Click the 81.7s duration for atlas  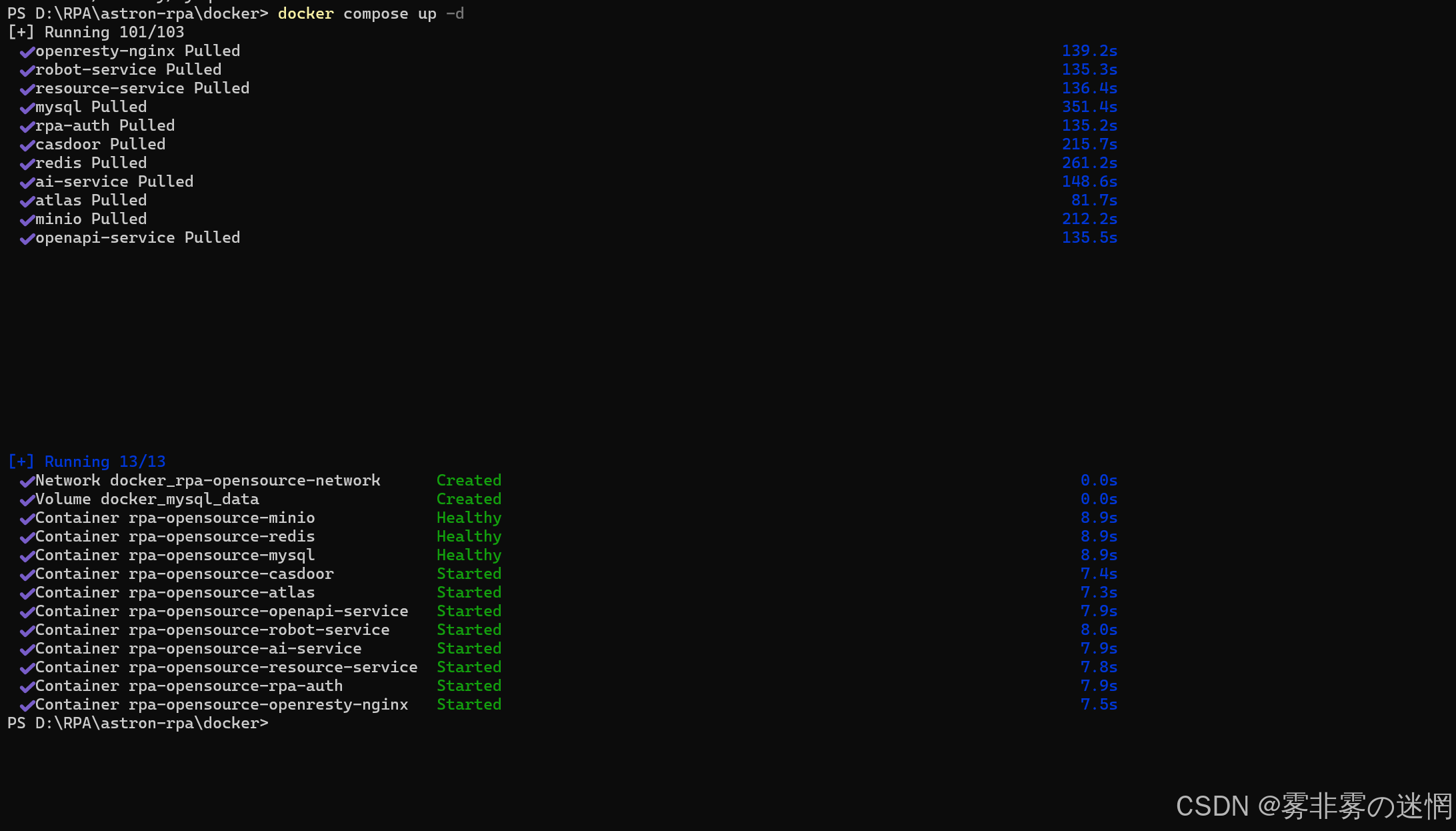coord(1094,200)
